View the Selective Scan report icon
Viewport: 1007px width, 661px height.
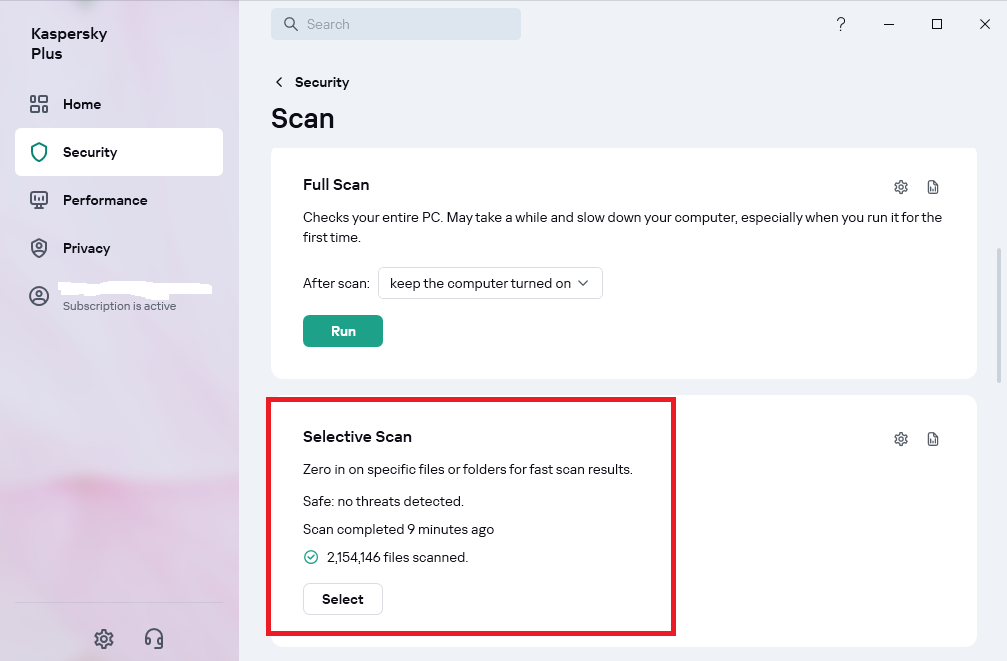(933, 439)
